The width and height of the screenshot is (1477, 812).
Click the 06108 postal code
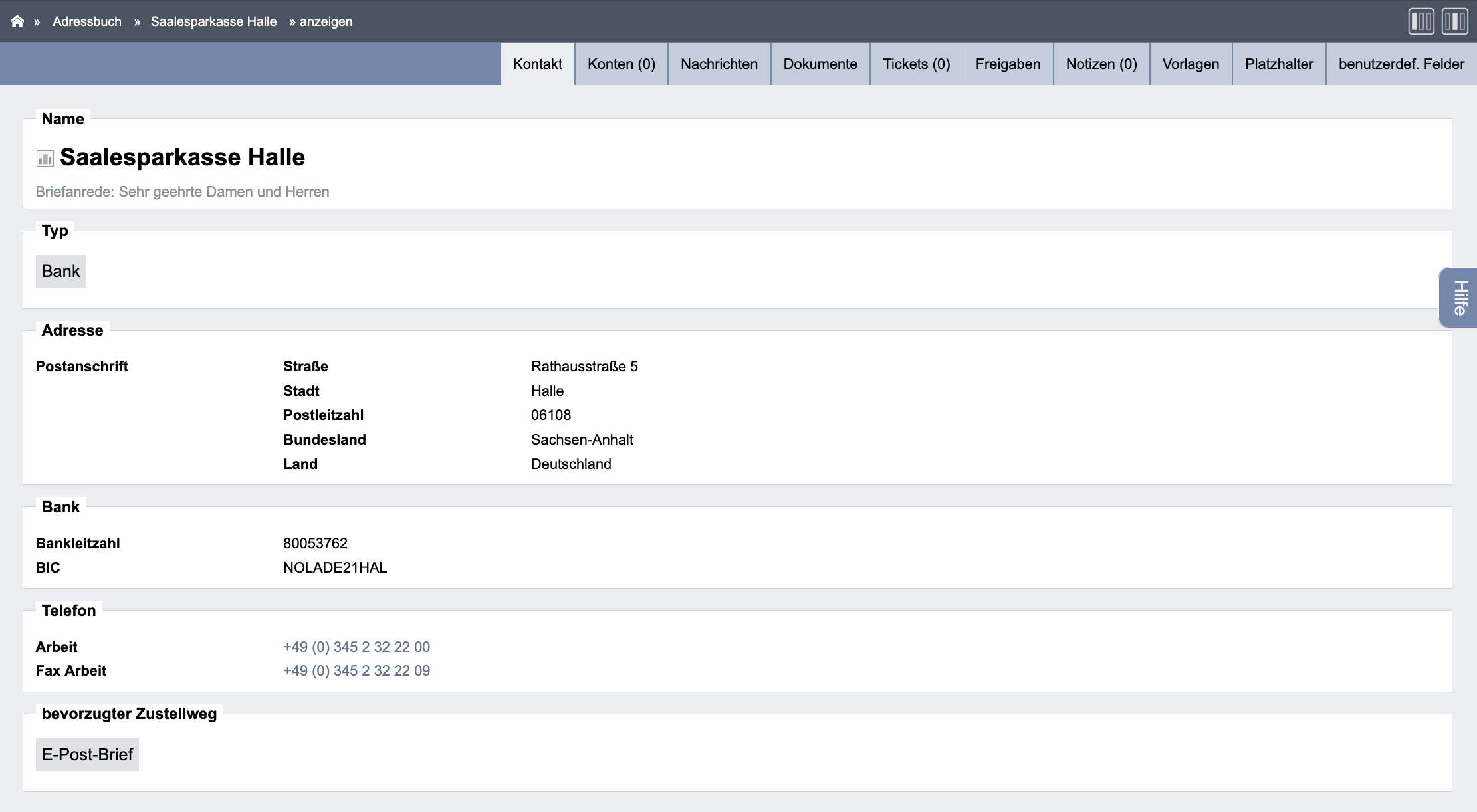(x=551, y=415)
